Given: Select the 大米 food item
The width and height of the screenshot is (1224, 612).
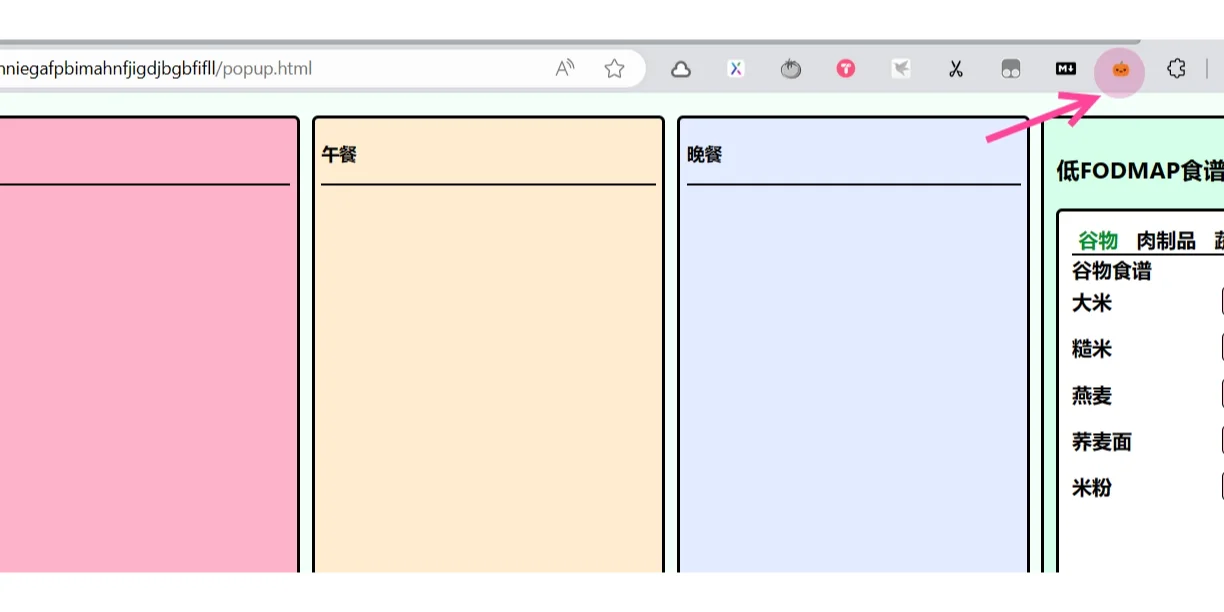Looking at the screenshot, I should pyautogui.click(x=1092, y=303).
